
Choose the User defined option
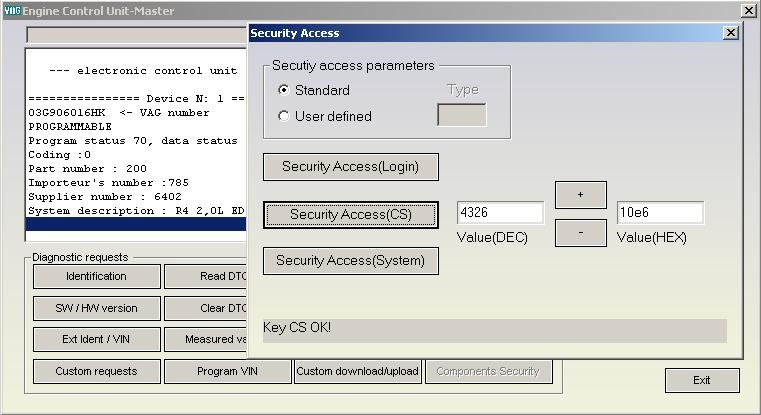click(x=283, y=116)
